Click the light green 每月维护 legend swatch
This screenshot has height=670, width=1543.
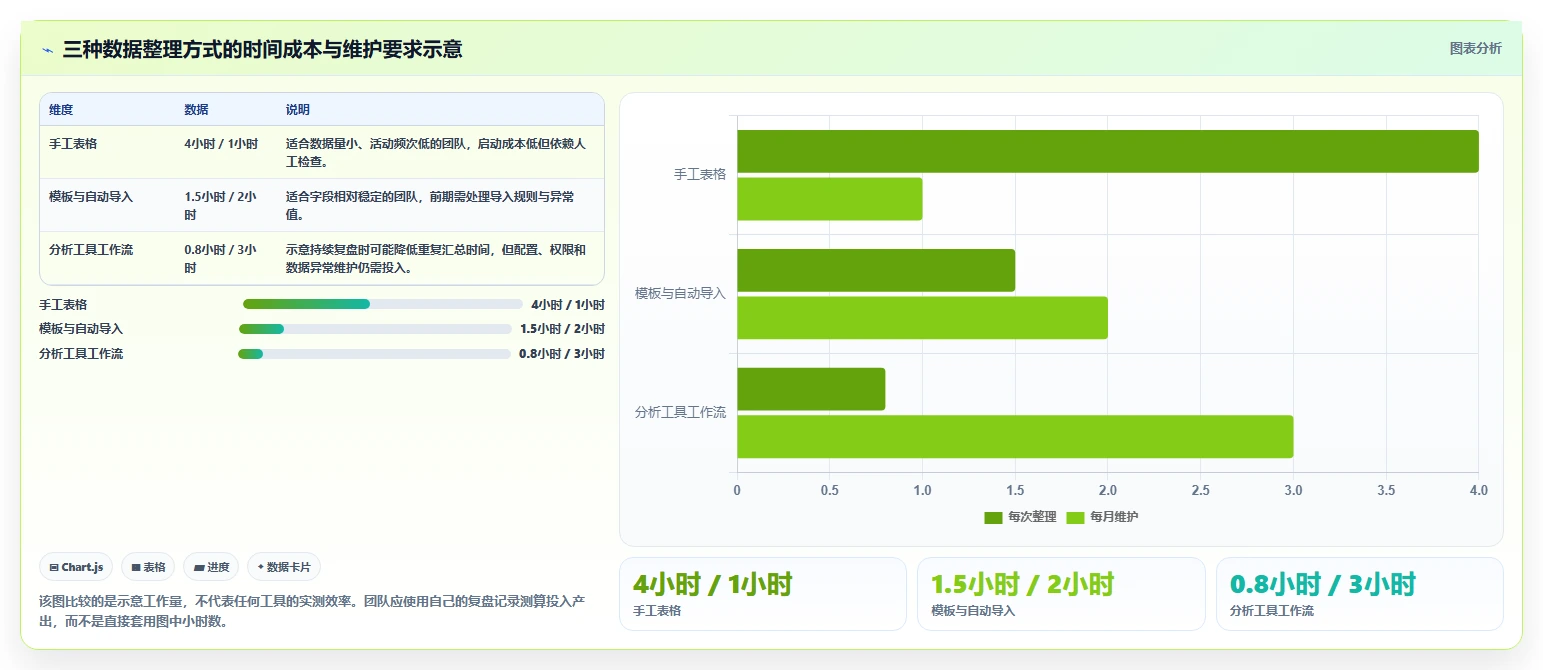[1075, 518]
